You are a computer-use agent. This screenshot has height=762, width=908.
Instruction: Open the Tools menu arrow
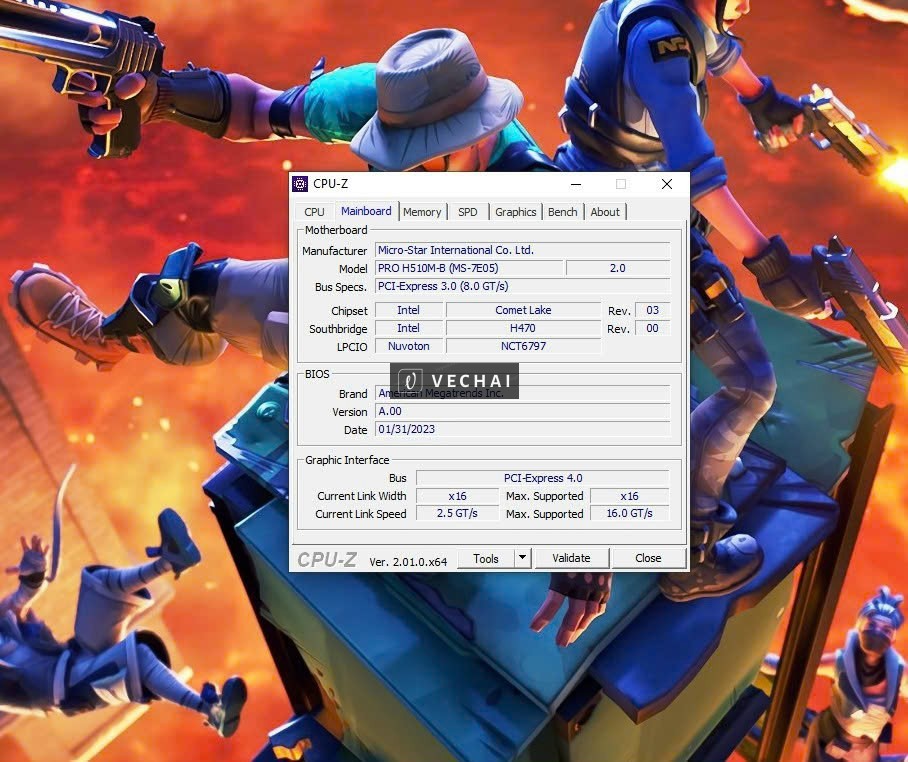(x=525, y=558)
